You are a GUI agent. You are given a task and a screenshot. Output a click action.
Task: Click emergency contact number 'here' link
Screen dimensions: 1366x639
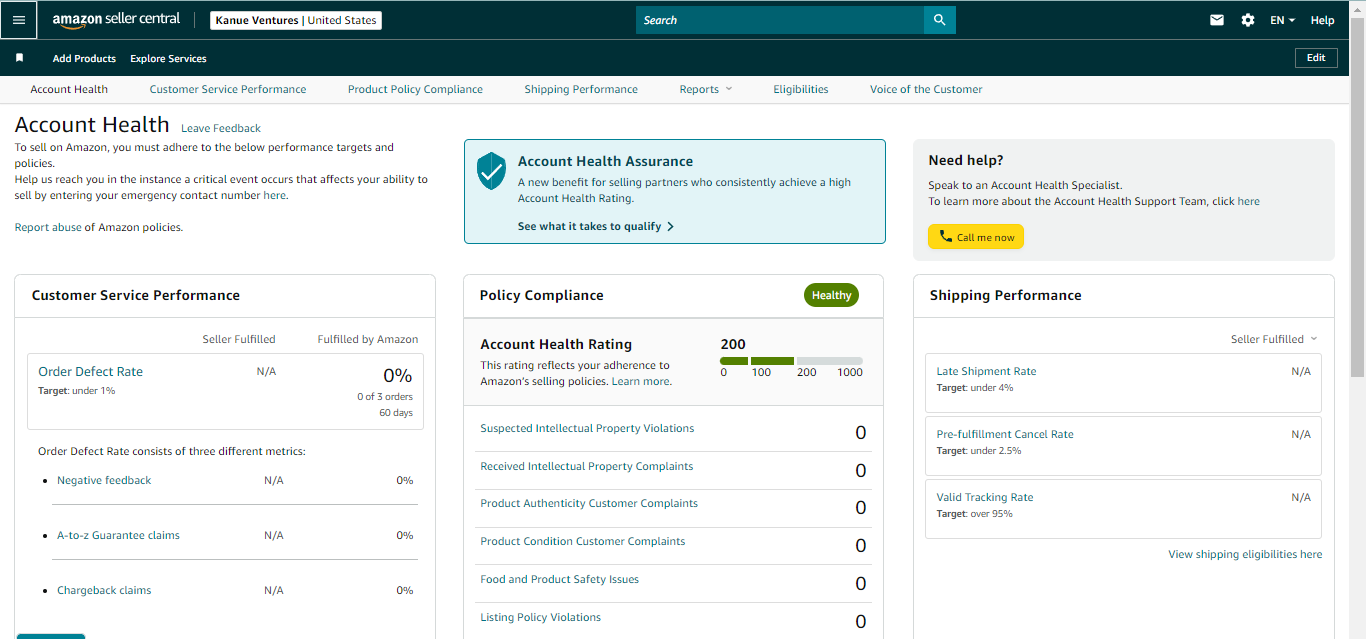click(x=274, y=195)
